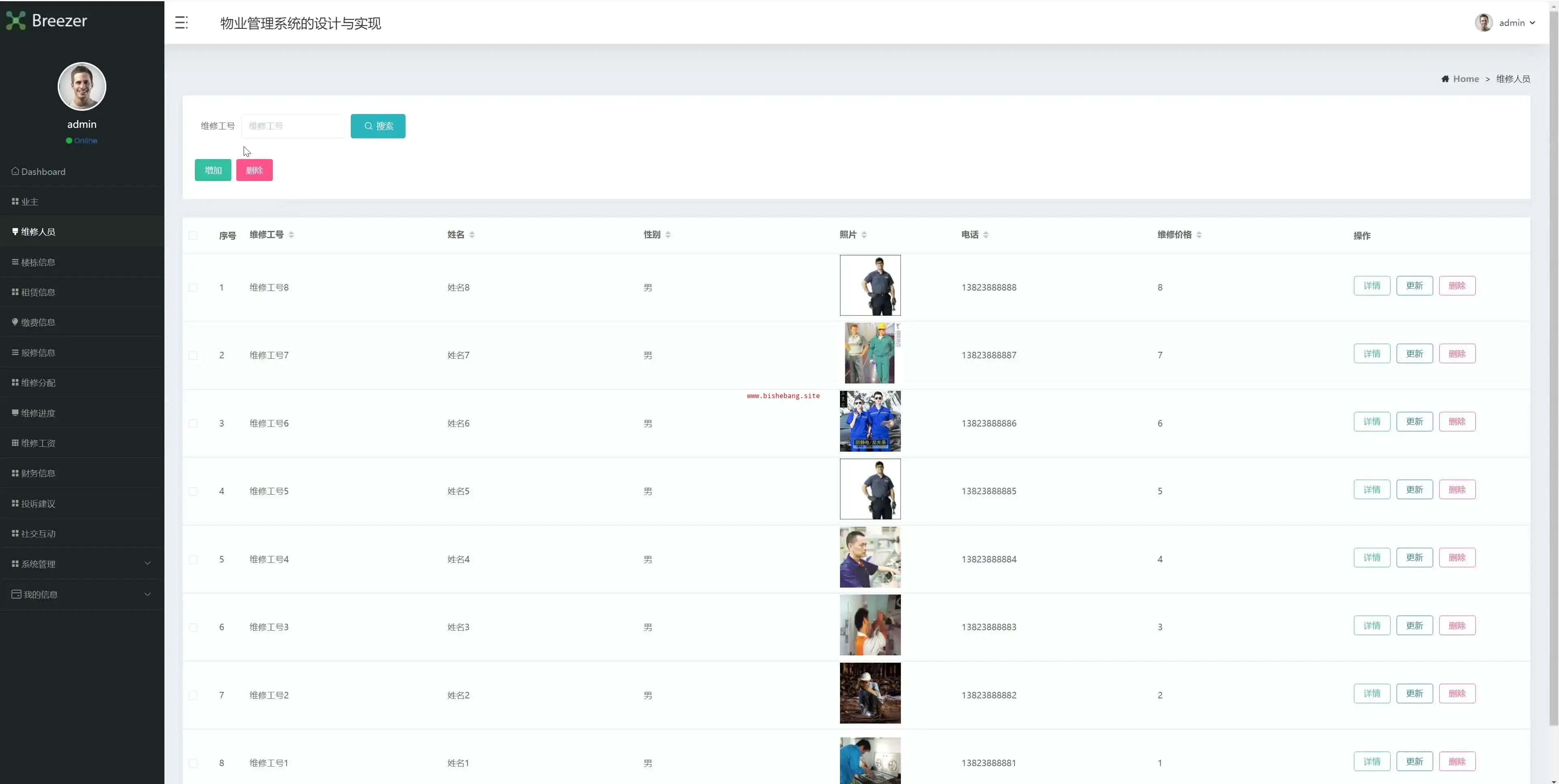Click the Home breadcrumb house icon
The height and width of the screenshot is (784, 1559).
tap(1445, 79)
